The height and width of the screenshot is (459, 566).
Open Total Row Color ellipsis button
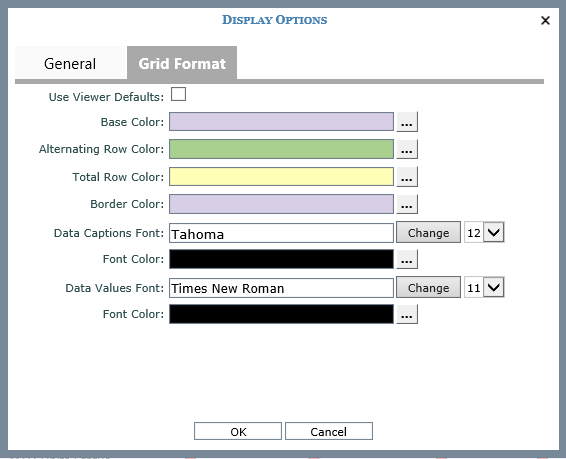click(x=407, y=177)
